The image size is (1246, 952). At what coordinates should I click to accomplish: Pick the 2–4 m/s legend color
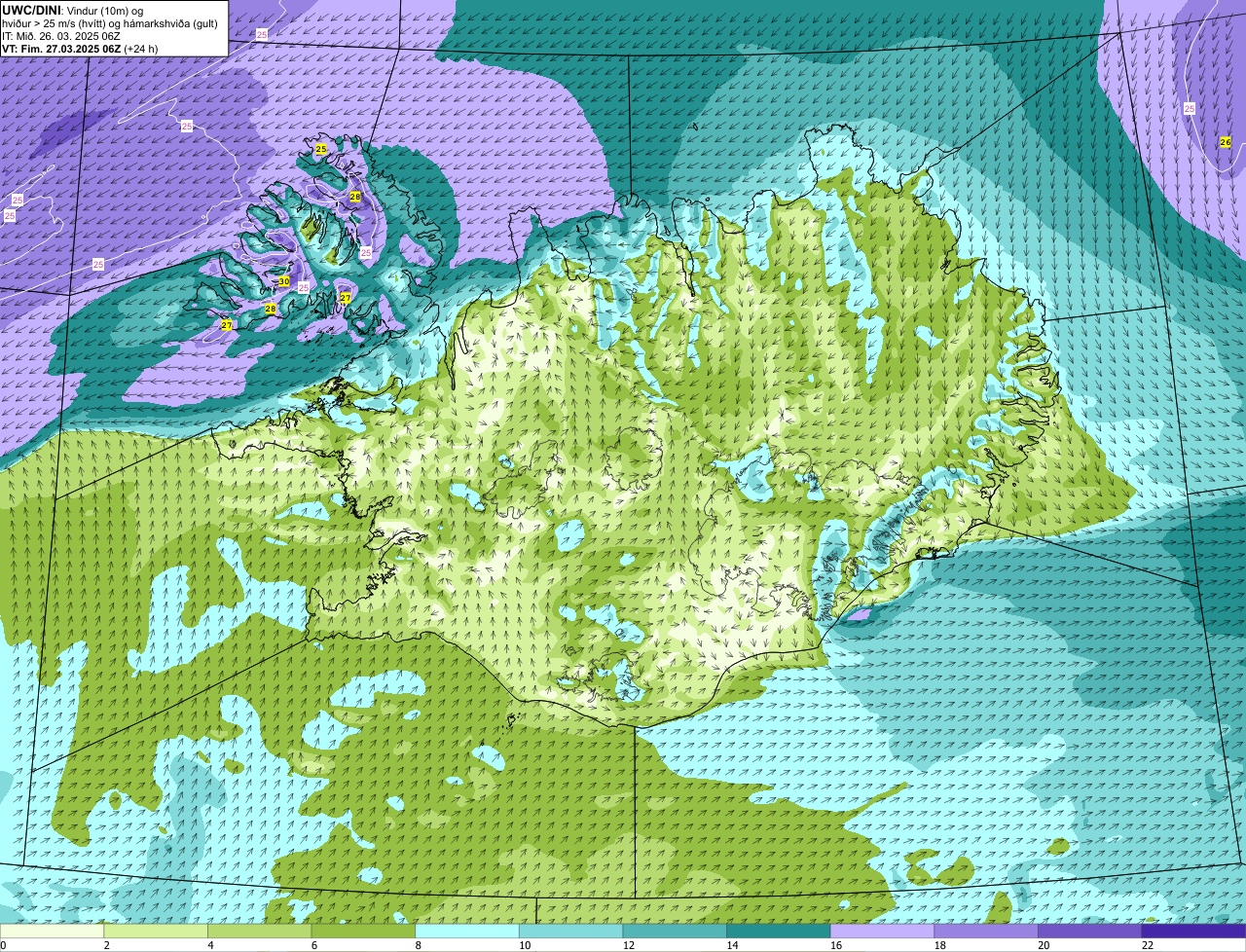pyautogui.click(x=156, y=931)
